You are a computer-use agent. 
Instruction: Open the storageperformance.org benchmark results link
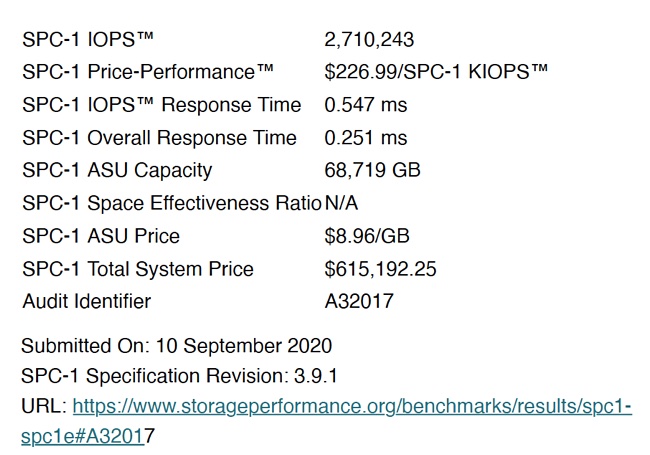352,407
